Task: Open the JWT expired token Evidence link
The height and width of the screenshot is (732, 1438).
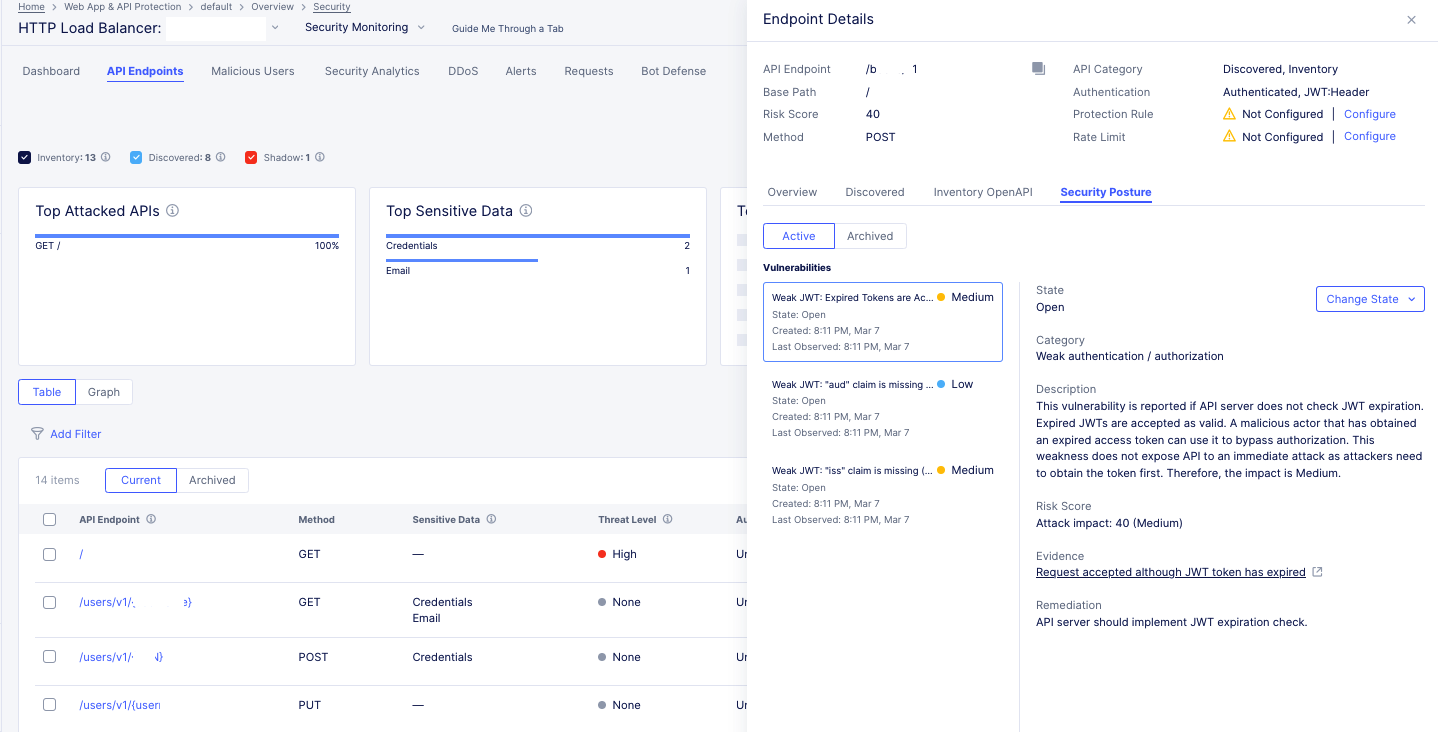Action: 1171,571
